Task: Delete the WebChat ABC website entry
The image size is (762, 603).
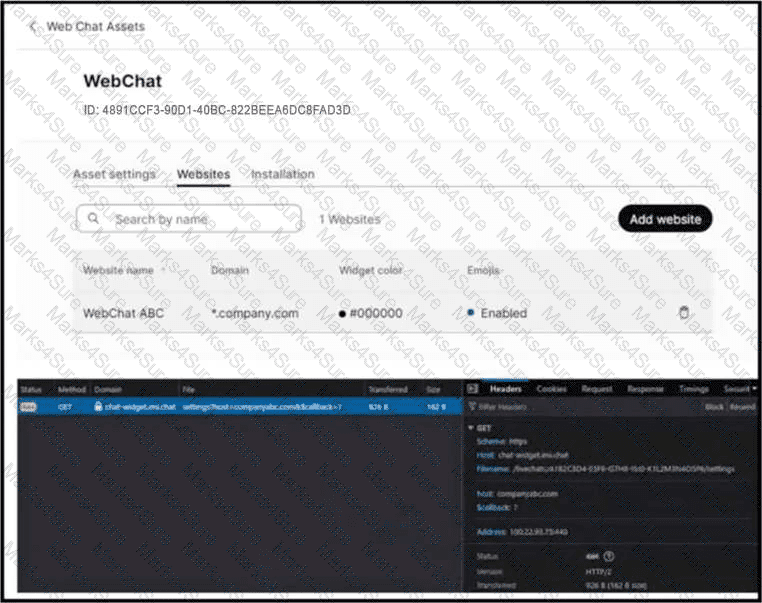Action: 684,312
